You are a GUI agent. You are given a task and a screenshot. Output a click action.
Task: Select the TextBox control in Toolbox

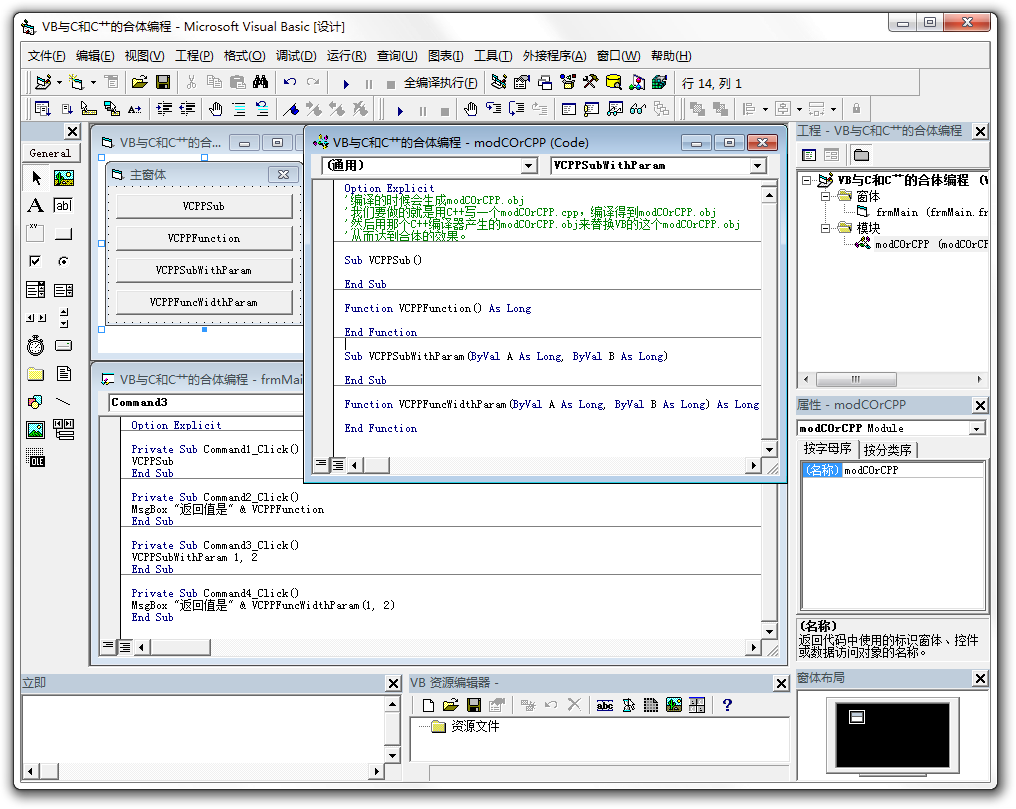click(x=63, y=205)
